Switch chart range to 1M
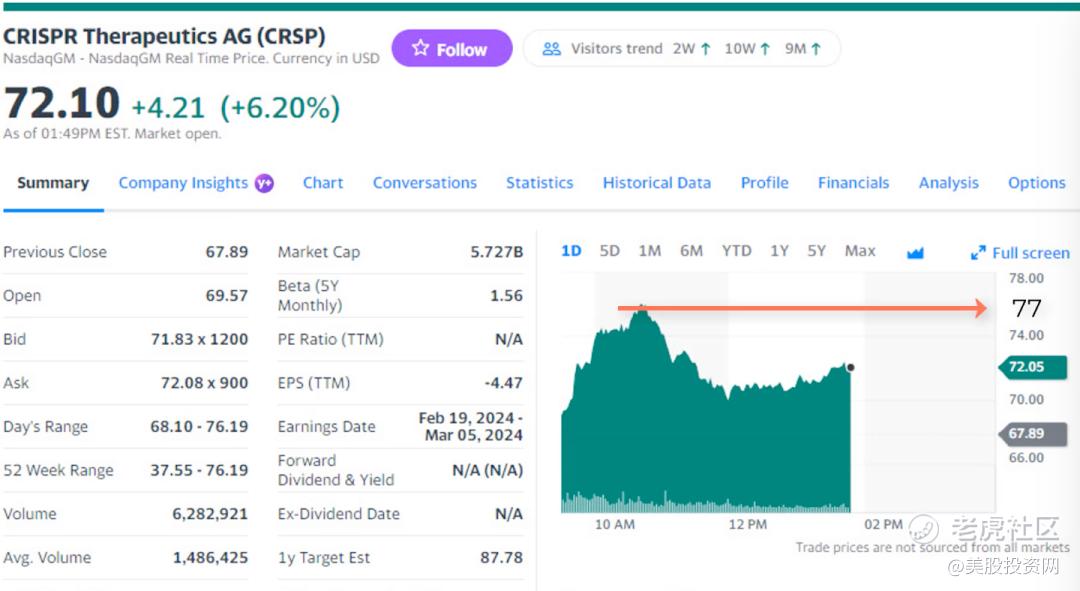 [x=650, y=251]
